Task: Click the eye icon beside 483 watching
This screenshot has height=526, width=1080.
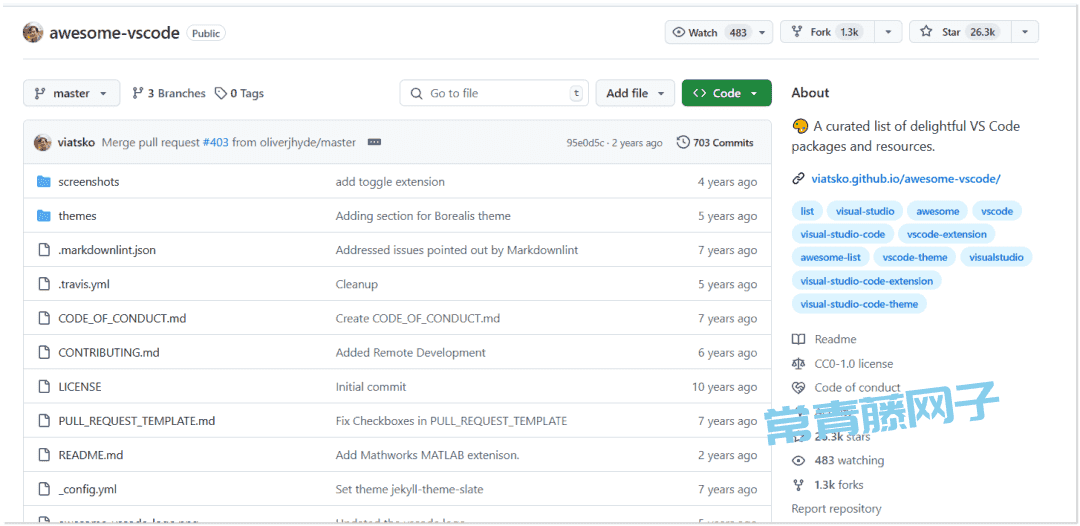Action: (x=798, y=461)
